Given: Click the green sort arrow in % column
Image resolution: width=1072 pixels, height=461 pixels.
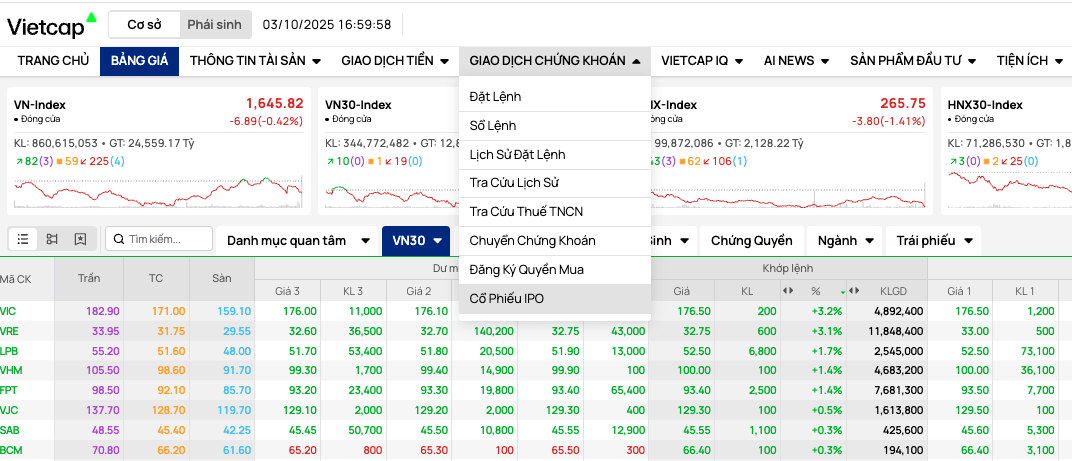Looking at the screenshot, I should click(x=842, y=291).
